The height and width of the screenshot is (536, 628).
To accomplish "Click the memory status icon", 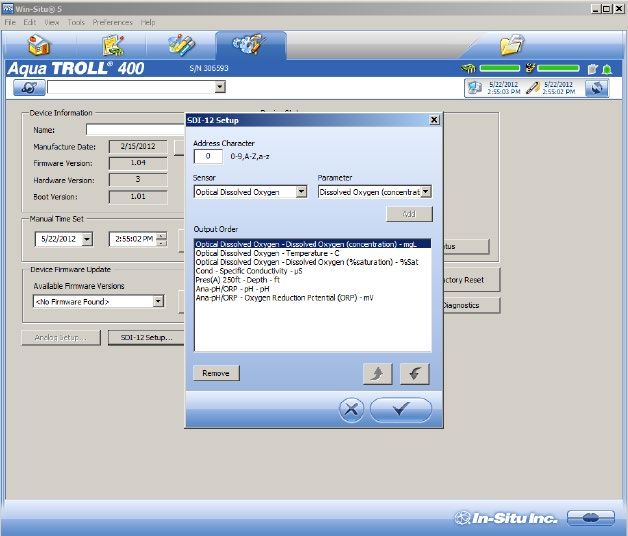I will [x=530, y=68].
